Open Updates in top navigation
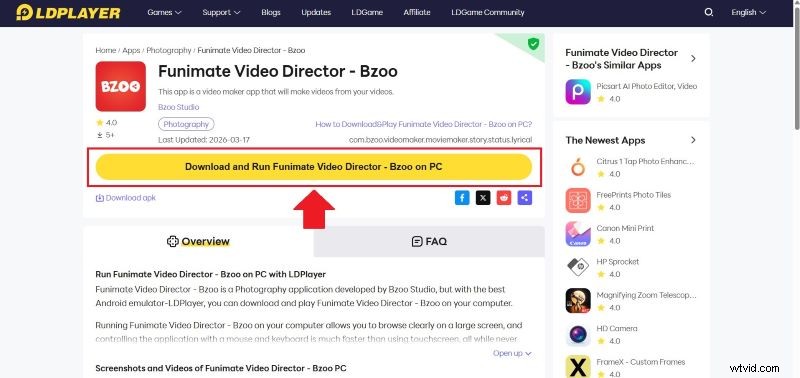The image size is (800, 378). click(316, 12)
